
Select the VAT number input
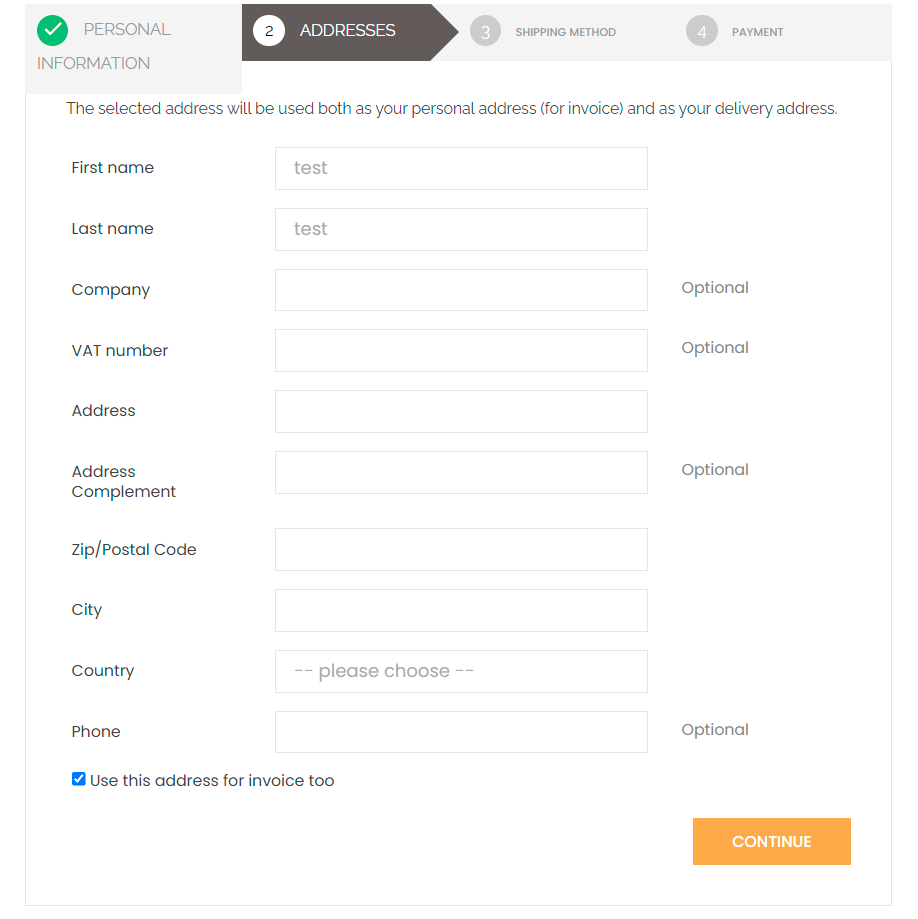pos(461,351)
